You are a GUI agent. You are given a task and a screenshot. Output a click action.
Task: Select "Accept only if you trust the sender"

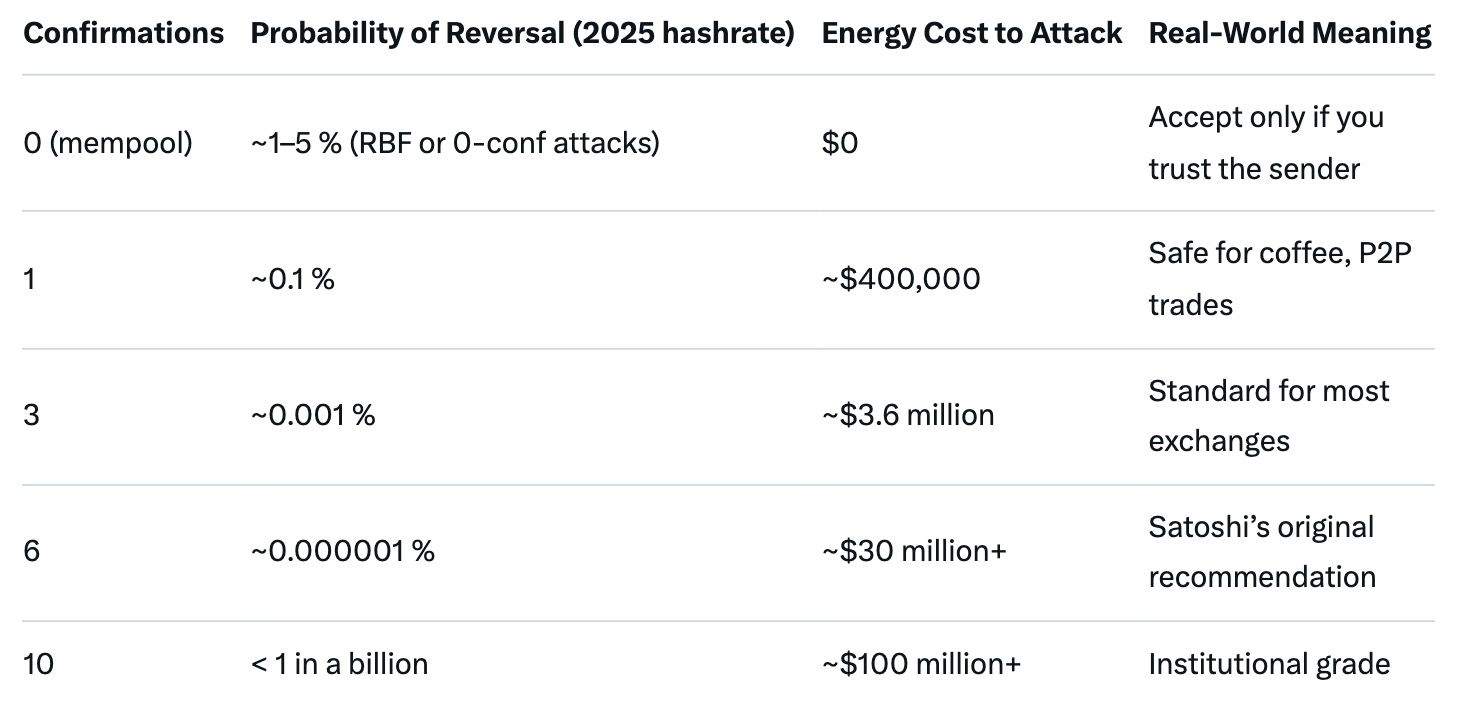click(1265, 143)
